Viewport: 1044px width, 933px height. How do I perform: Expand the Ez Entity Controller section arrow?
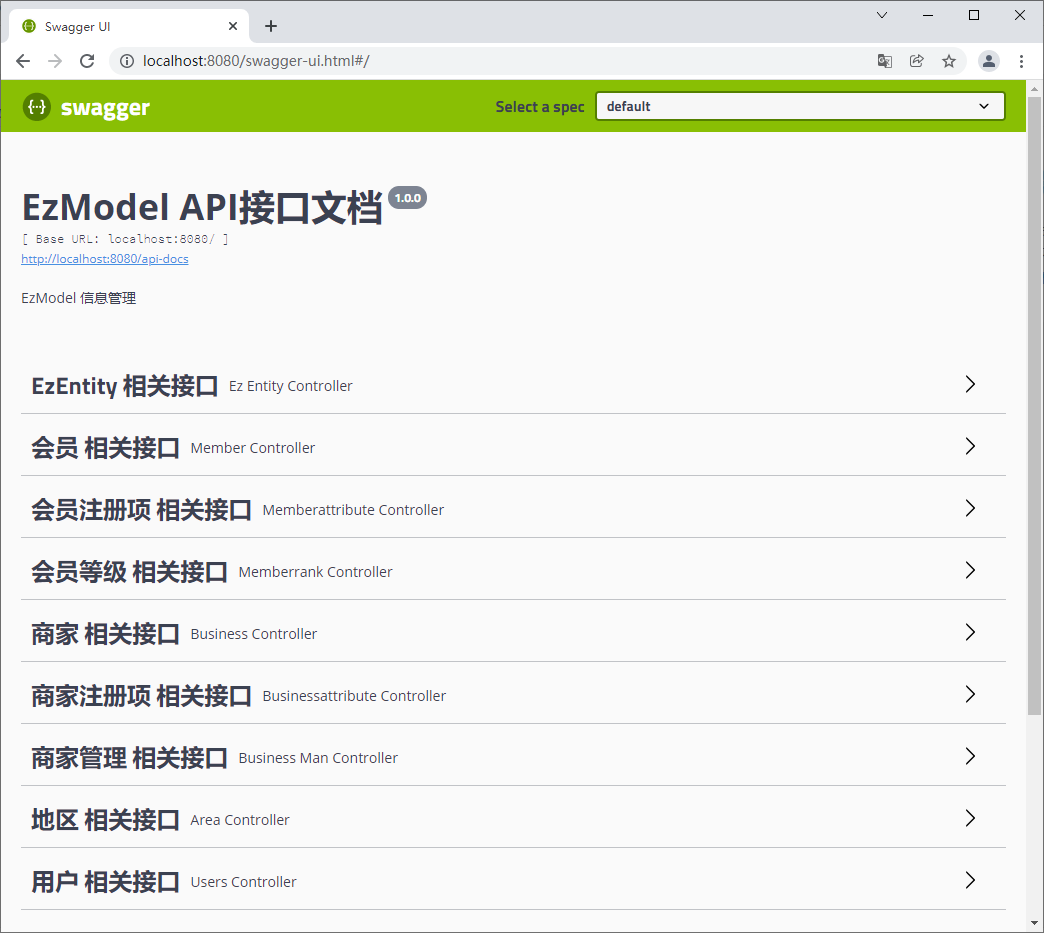click(970, 384)
